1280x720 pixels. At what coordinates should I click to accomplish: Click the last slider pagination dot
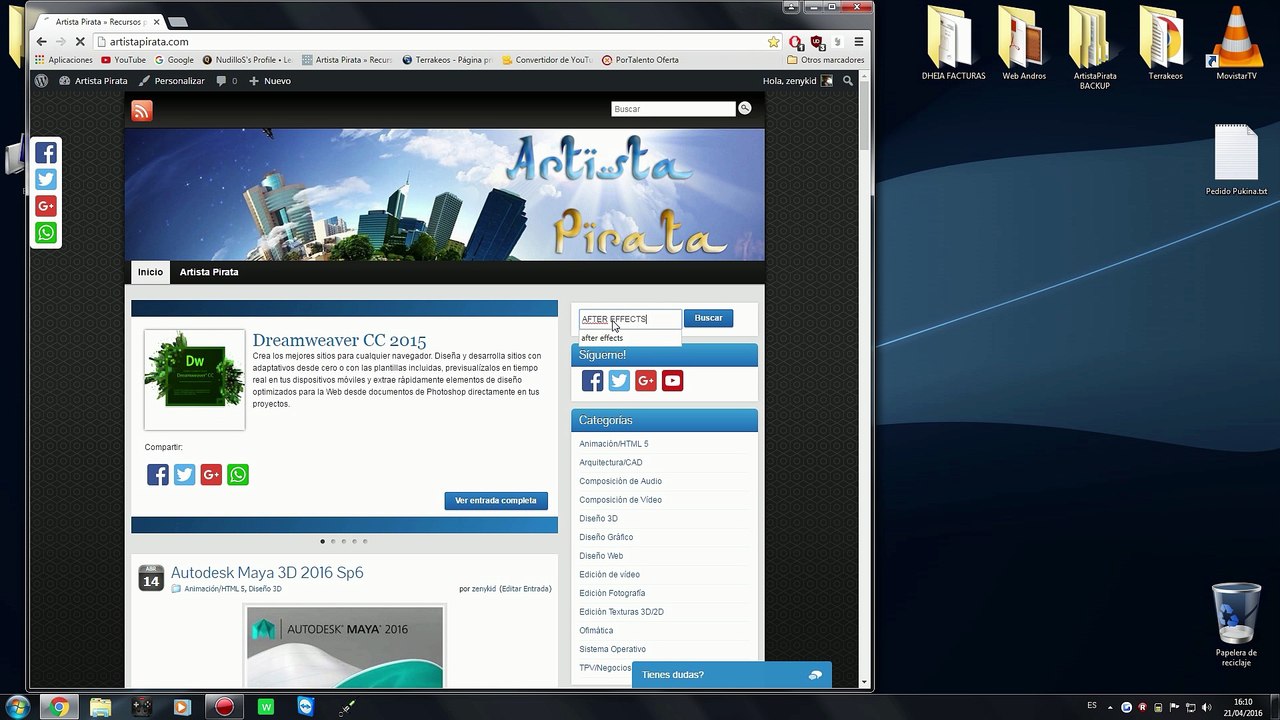pos(365,541)
